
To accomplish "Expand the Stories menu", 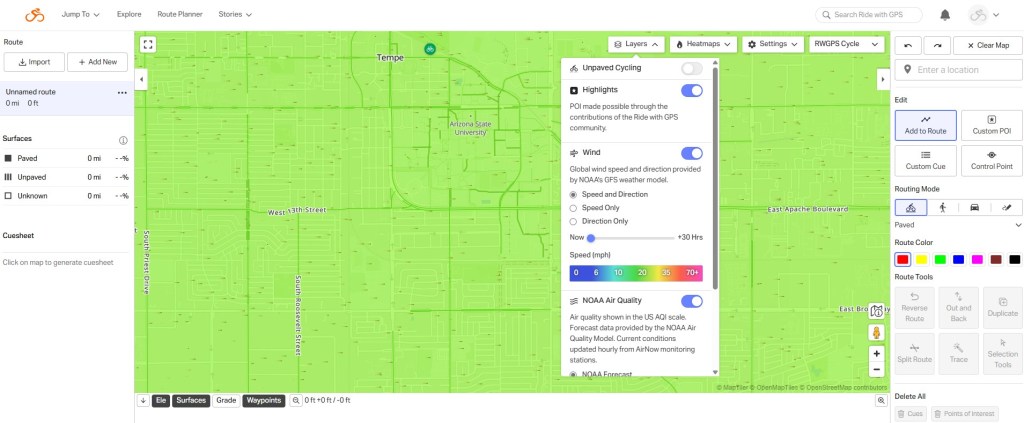I will coord(235,14).
